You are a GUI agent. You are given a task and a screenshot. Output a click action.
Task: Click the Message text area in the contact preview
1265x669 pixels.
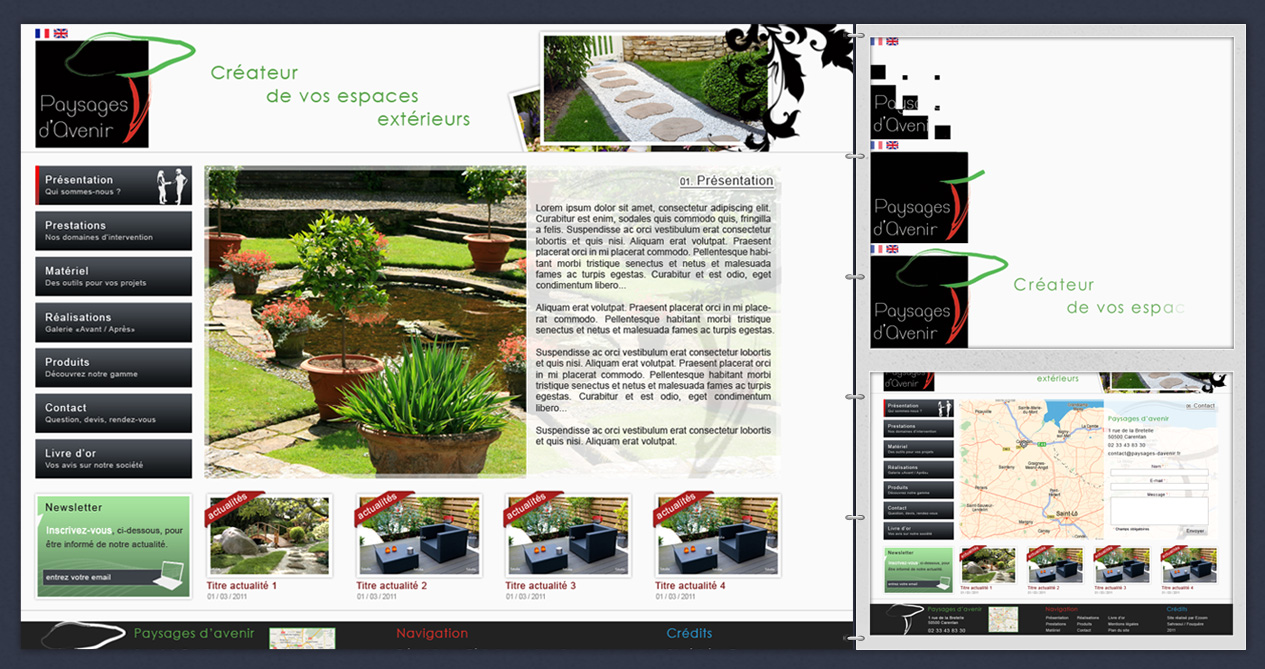[x=1159, y=509]
